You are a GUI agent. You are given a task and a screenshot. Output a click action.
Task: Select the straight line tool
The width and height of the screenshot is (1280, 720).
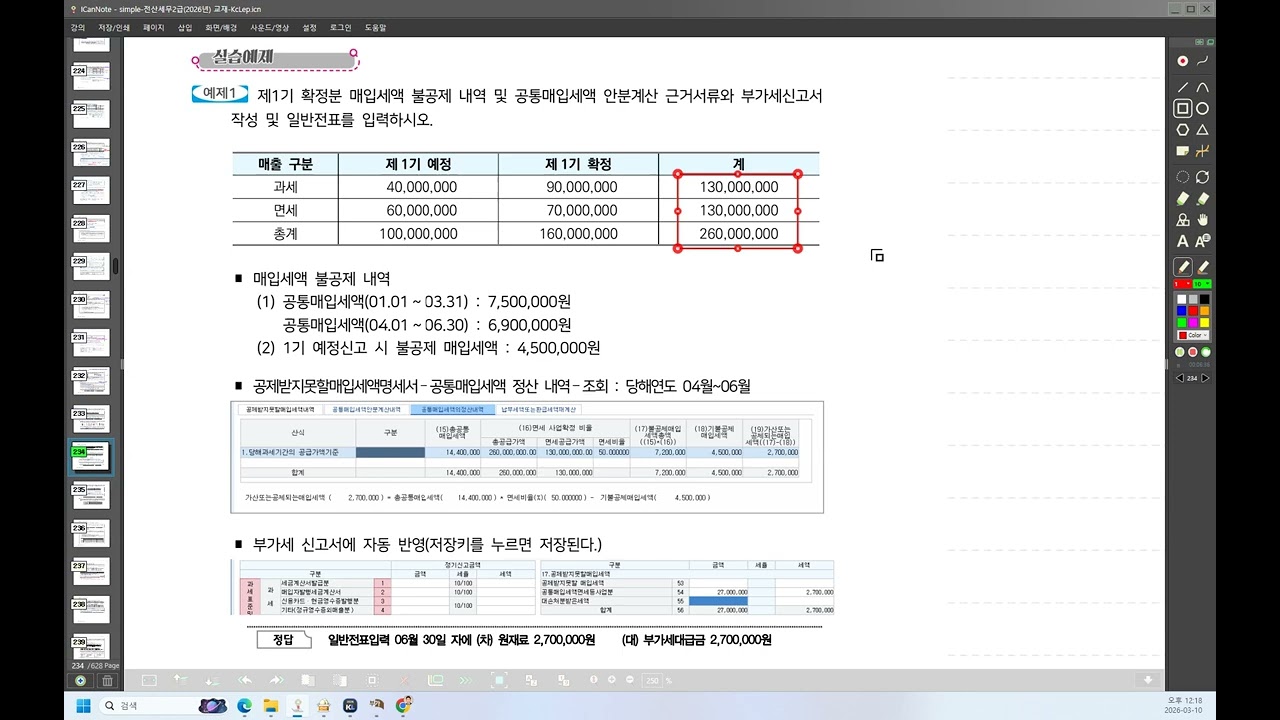tap(1183, 87)
